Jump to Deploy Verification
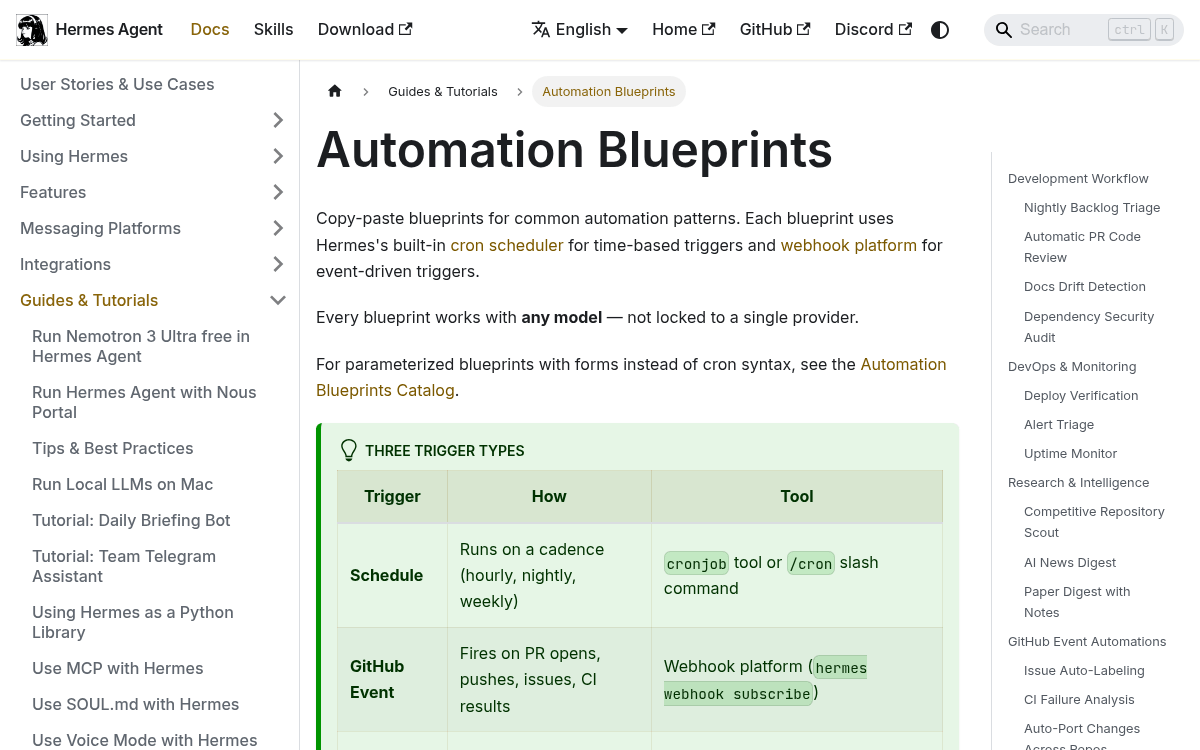The height and width of the screenshot is (750, 1200). (1081, 395)
